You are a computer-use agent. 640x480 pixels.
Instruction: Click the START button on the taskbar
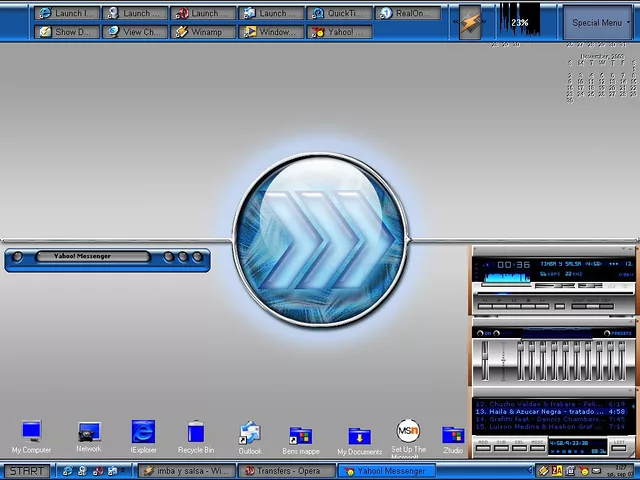[x=26, y=471]
